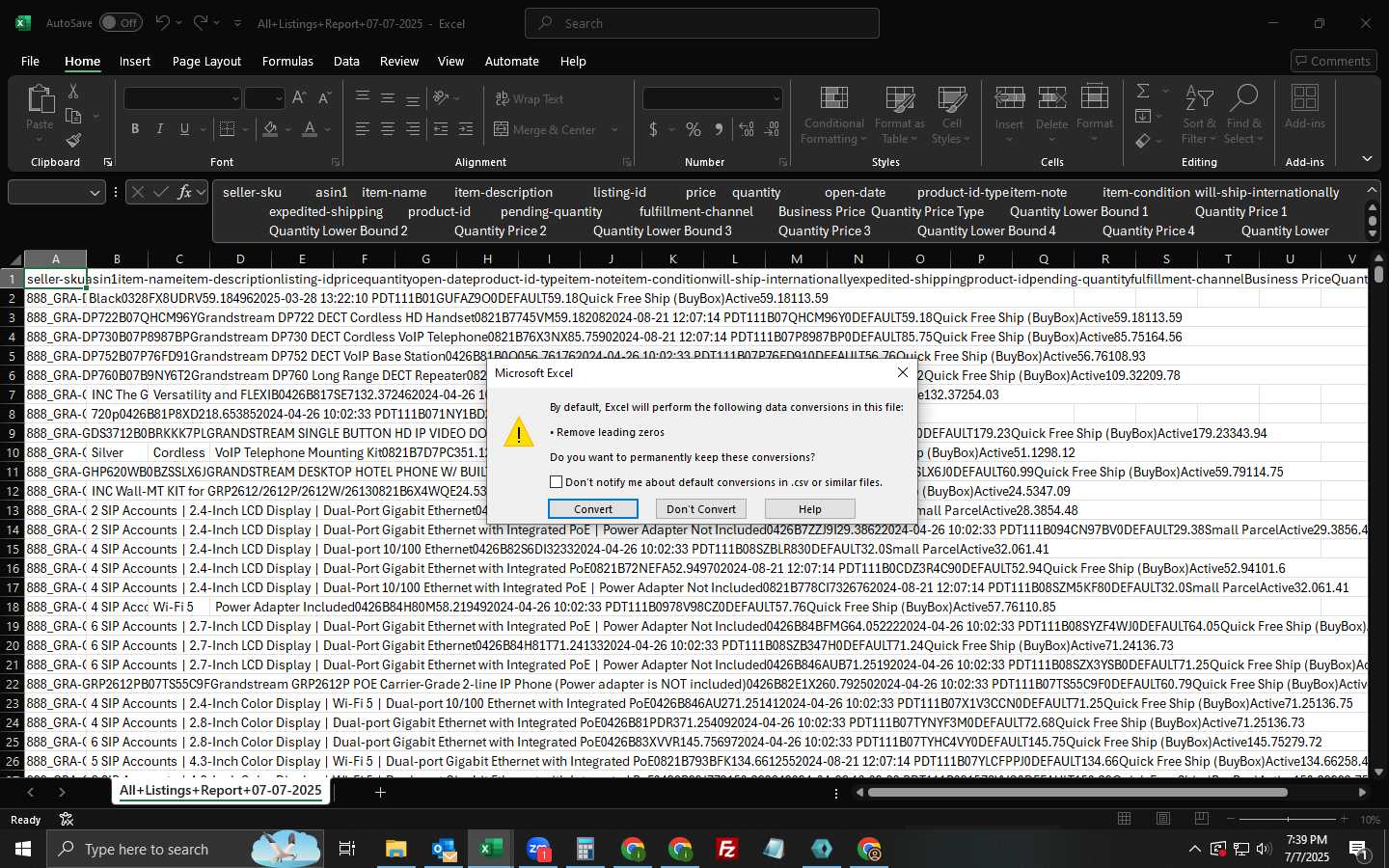
Task: Click the Paste clipboard icon
Action: pos(40,99)
